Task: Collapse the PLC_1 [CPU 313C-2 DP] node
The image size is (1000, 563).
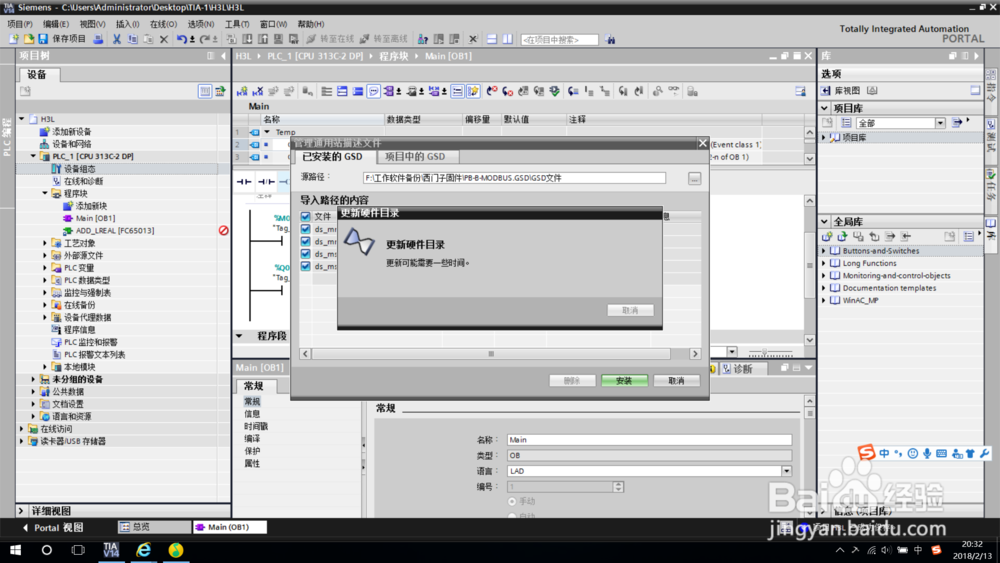Action: pos(33,156)
